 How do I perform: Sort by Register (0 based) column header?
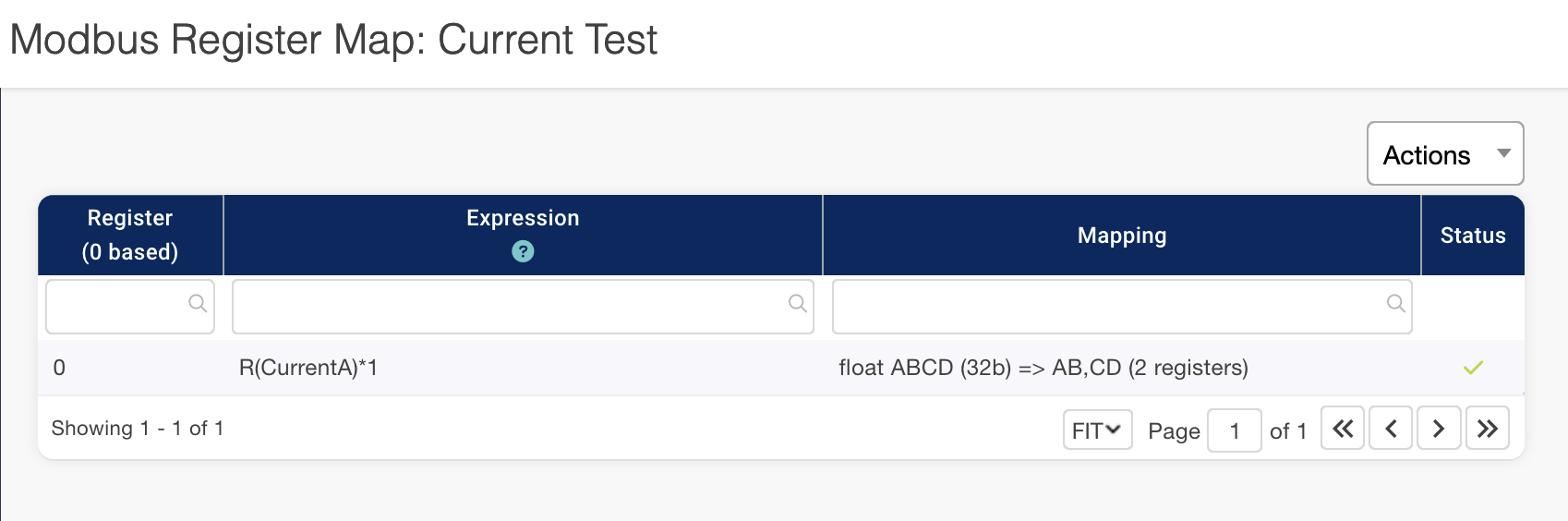click(130, 235)
